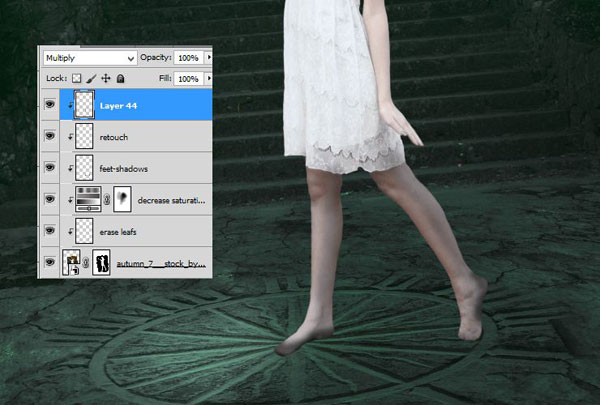Open the Multiply blend mode dropdown
The image size is (600, 405).
pos(90,58)
